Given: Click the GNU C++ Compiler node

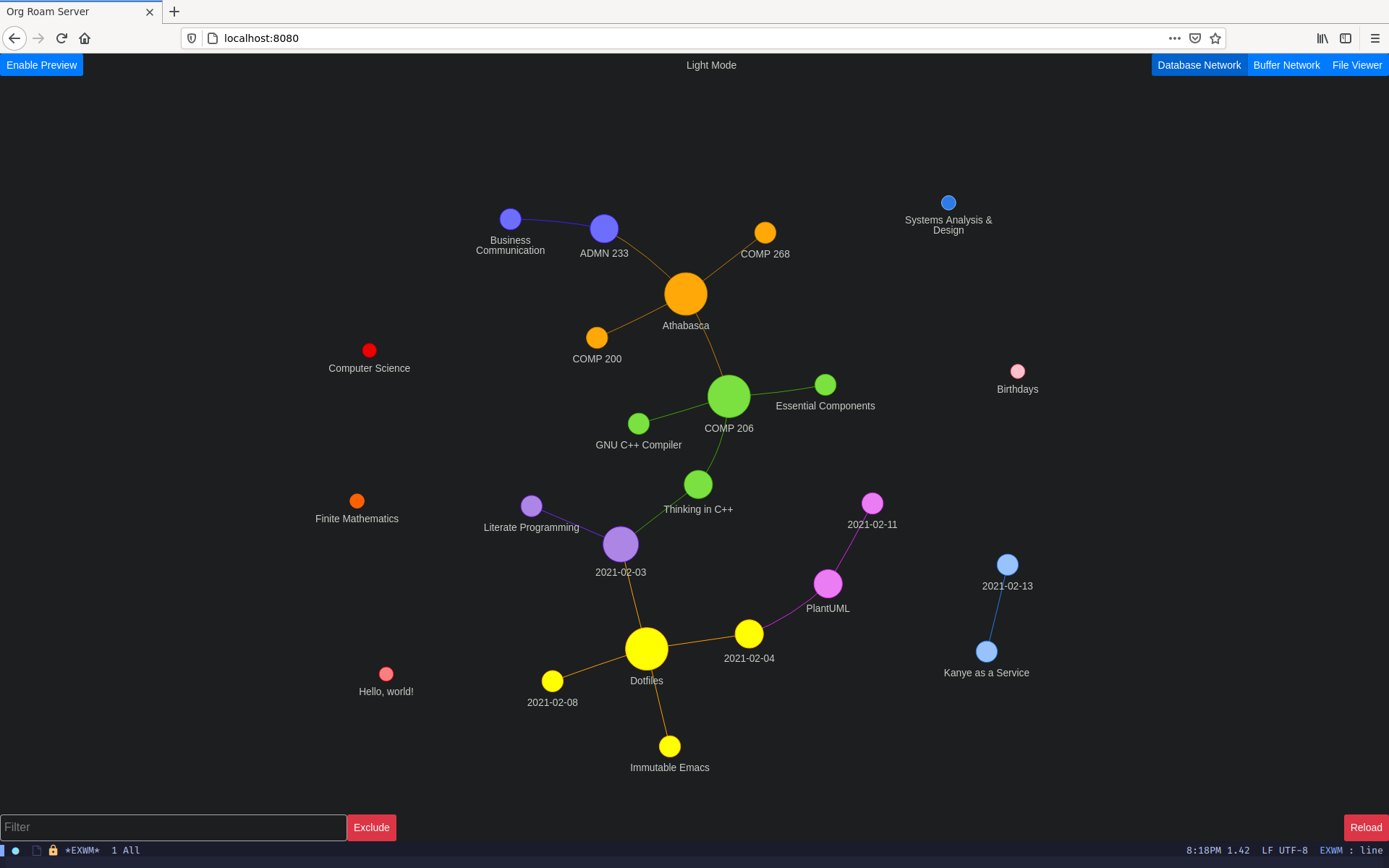Looking at the screenshot, I should [637, 423].
